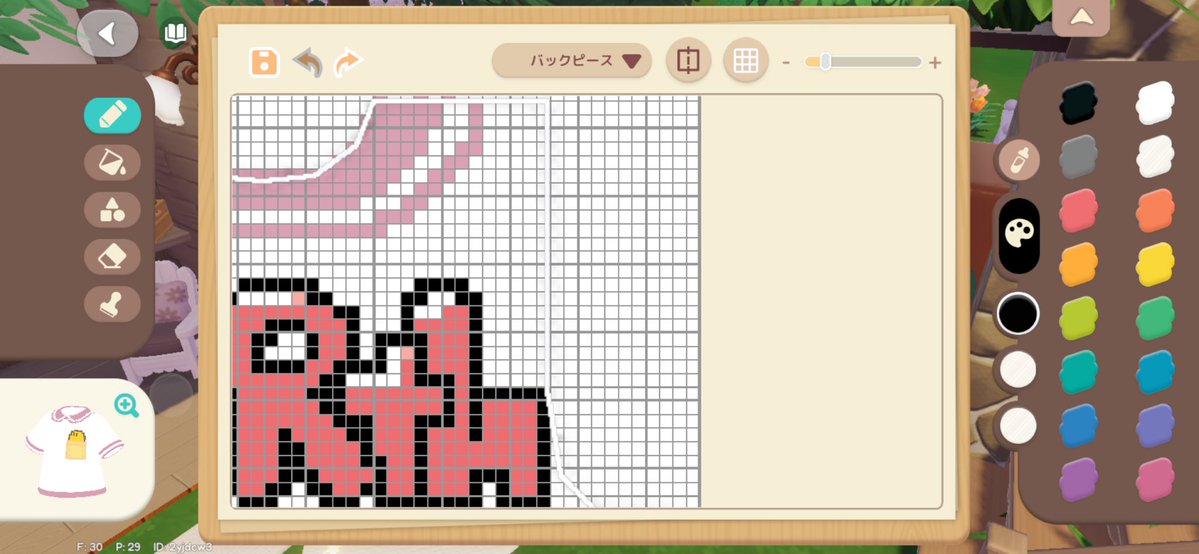1199x554 pixels.
Task: Select the paint bucket fill tool
Action: pyautogui.click(x=112, y=162)
